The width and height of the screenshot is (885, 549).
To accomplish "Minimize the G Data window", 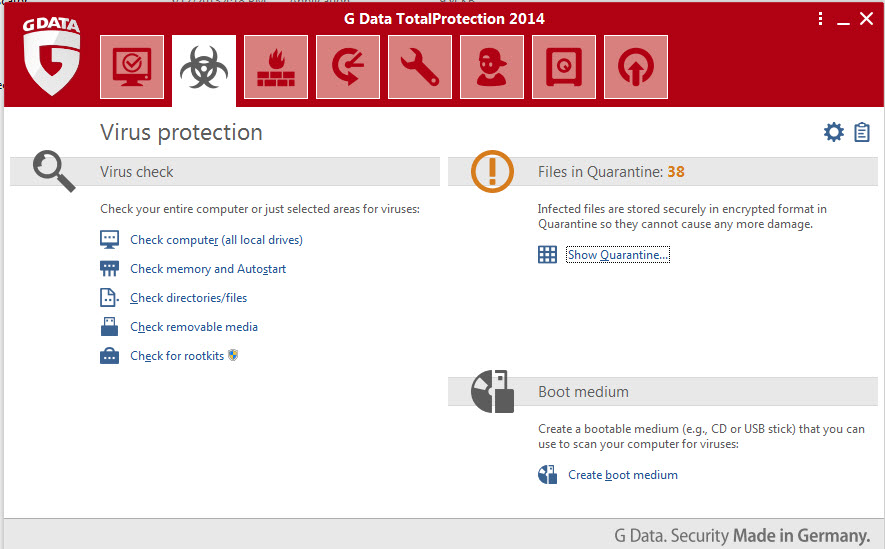I will tap(843, 23).
